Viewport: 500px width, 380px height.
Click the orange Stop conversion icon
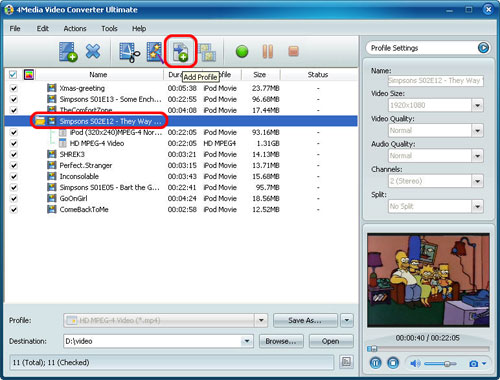293,51
